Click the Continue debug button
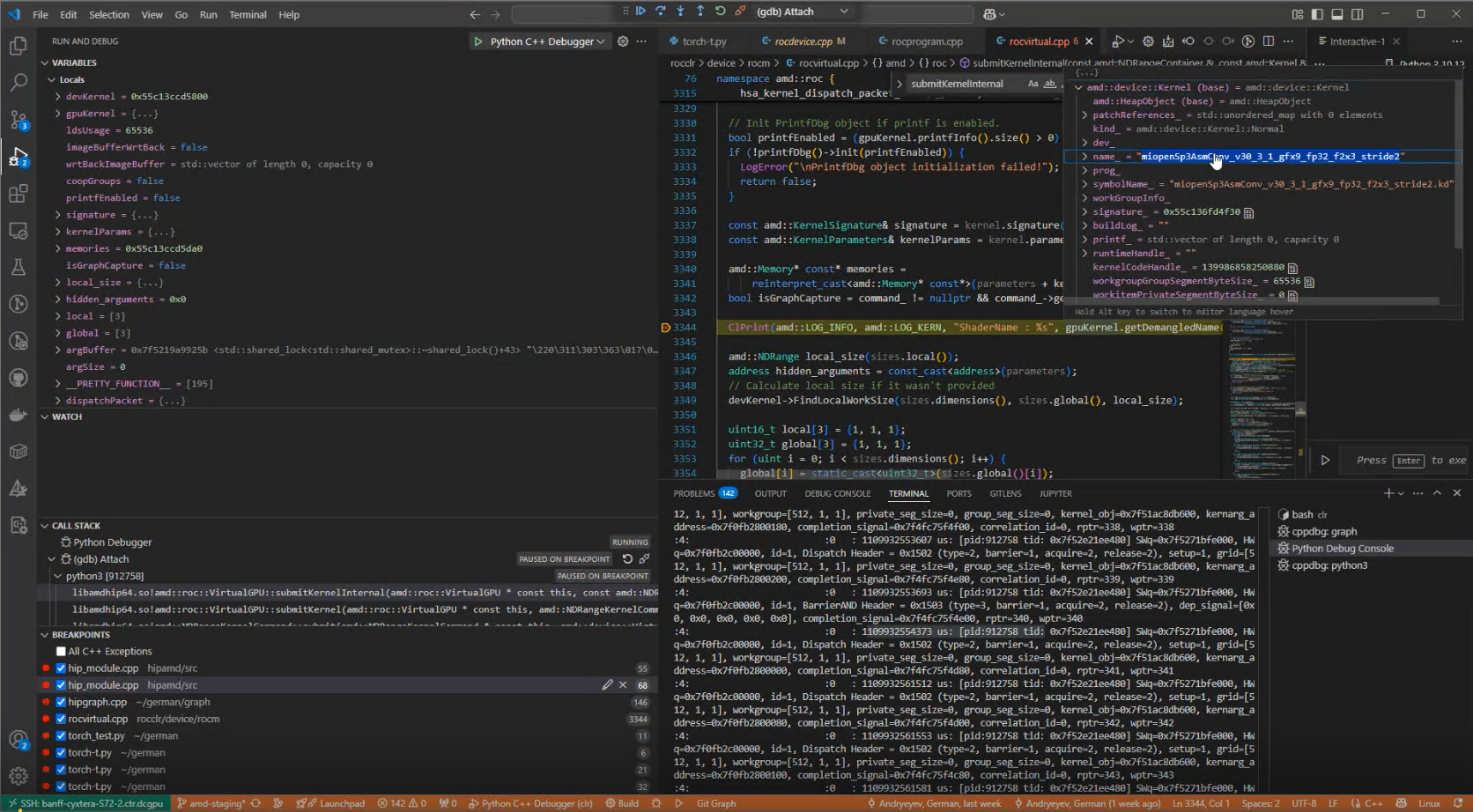Screen dimensions: 1473x812 tap(640, 11)
